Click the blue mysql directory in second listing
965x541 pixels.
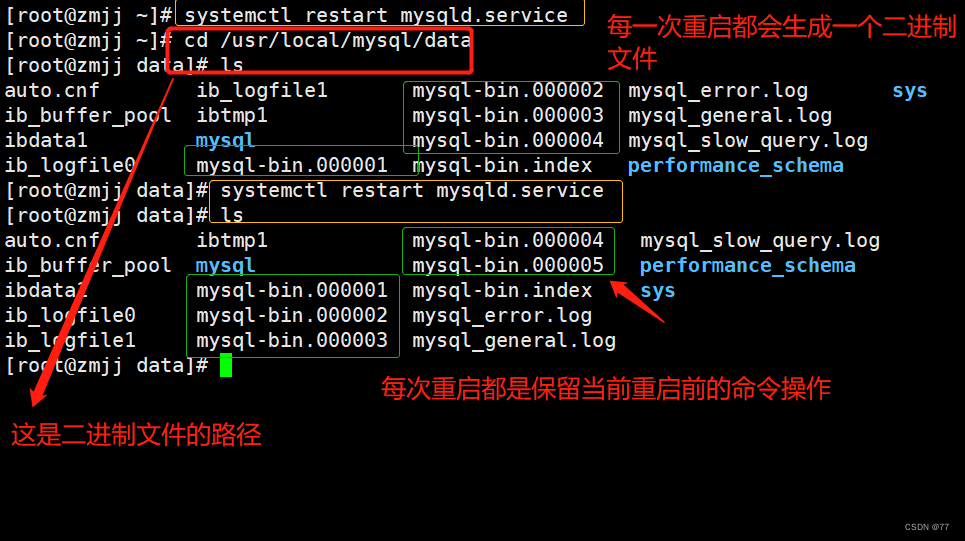click(225, 266)
